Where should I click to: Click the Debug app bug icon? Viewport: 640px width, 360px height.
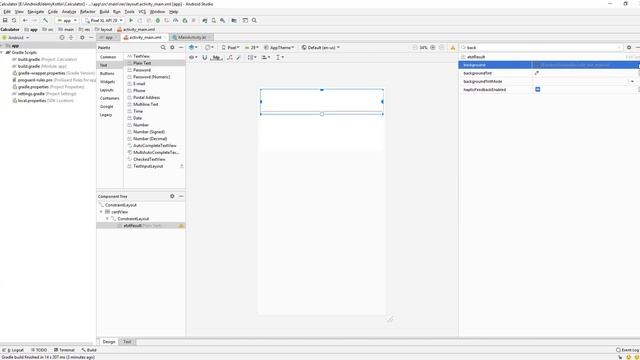coord(158,20)
